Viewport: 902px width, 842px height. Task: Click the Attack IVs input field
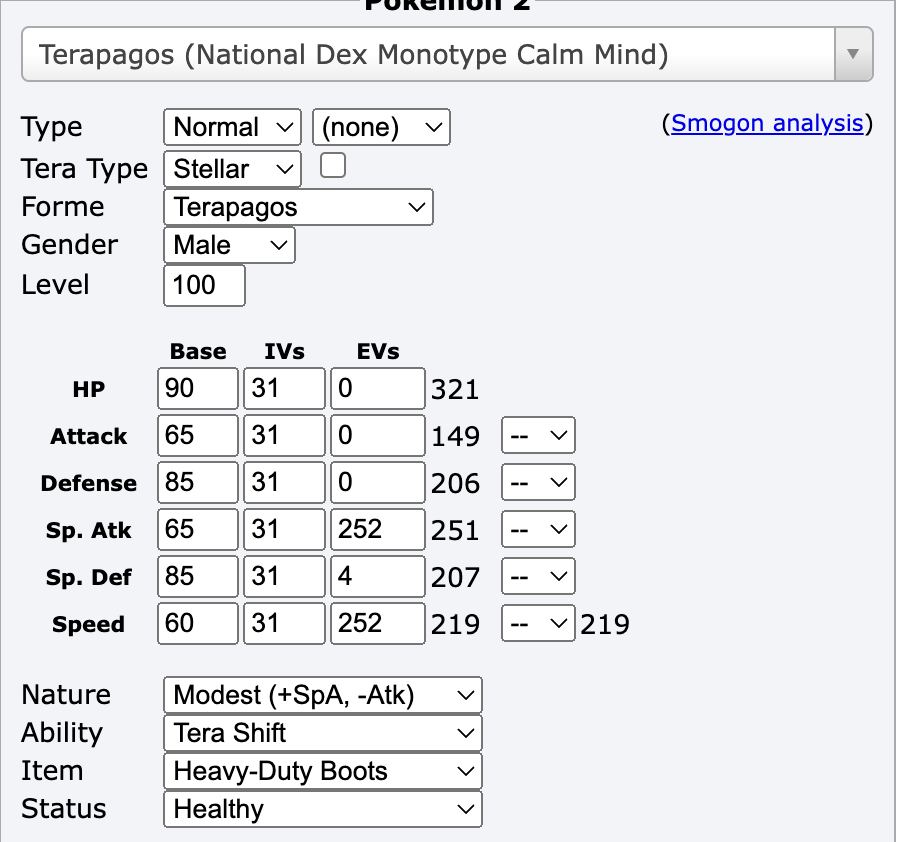tap(287, 435)
